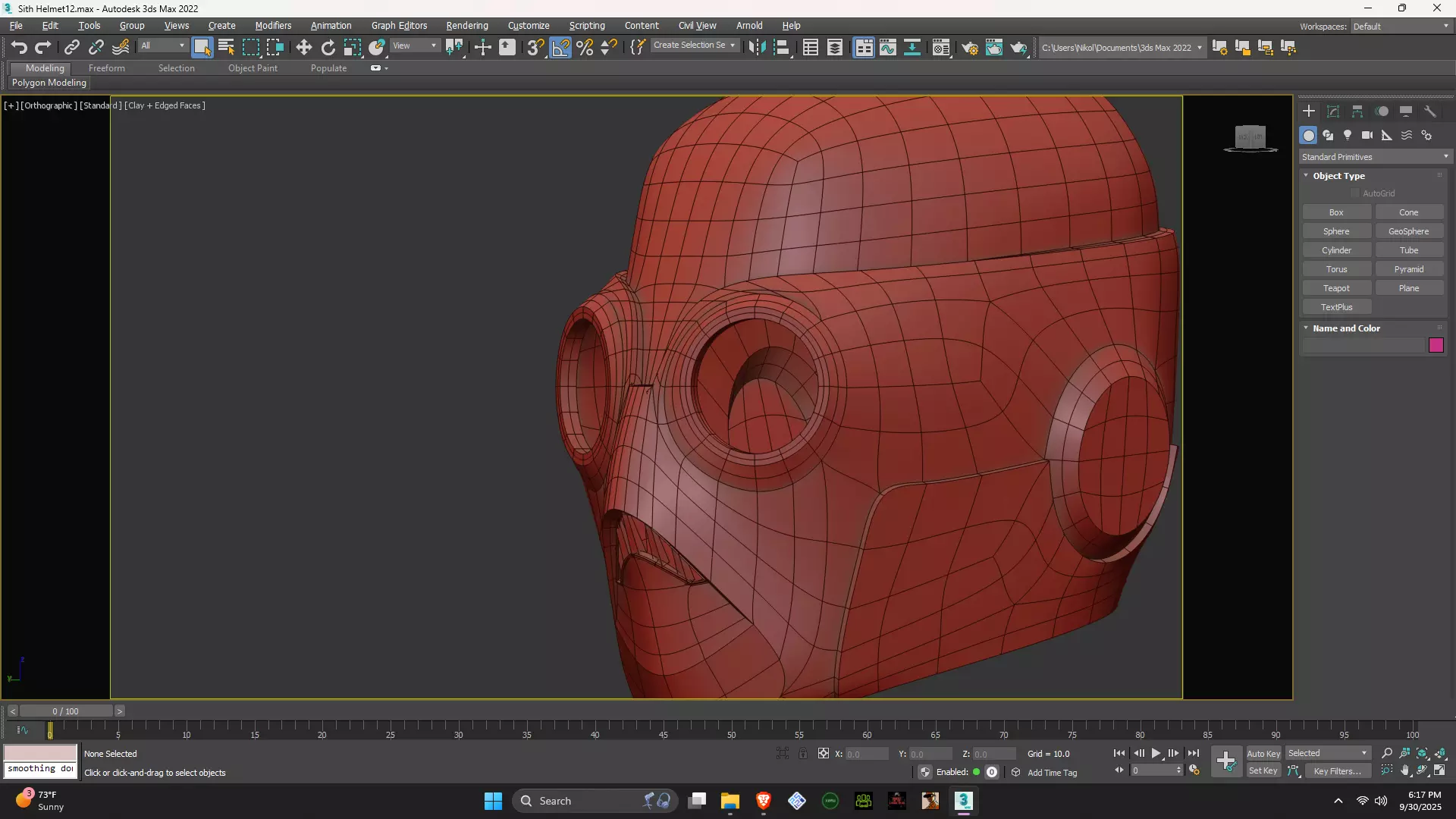Open Render Setup teapot icon
The image size is (1456, 819).
click(x=970, y=47)
